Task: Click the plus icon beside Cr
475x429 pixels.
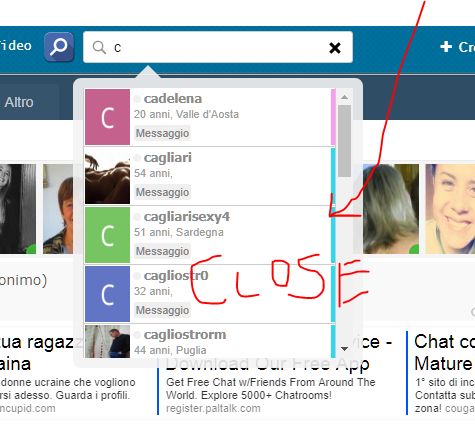Action: coord(446,47)
